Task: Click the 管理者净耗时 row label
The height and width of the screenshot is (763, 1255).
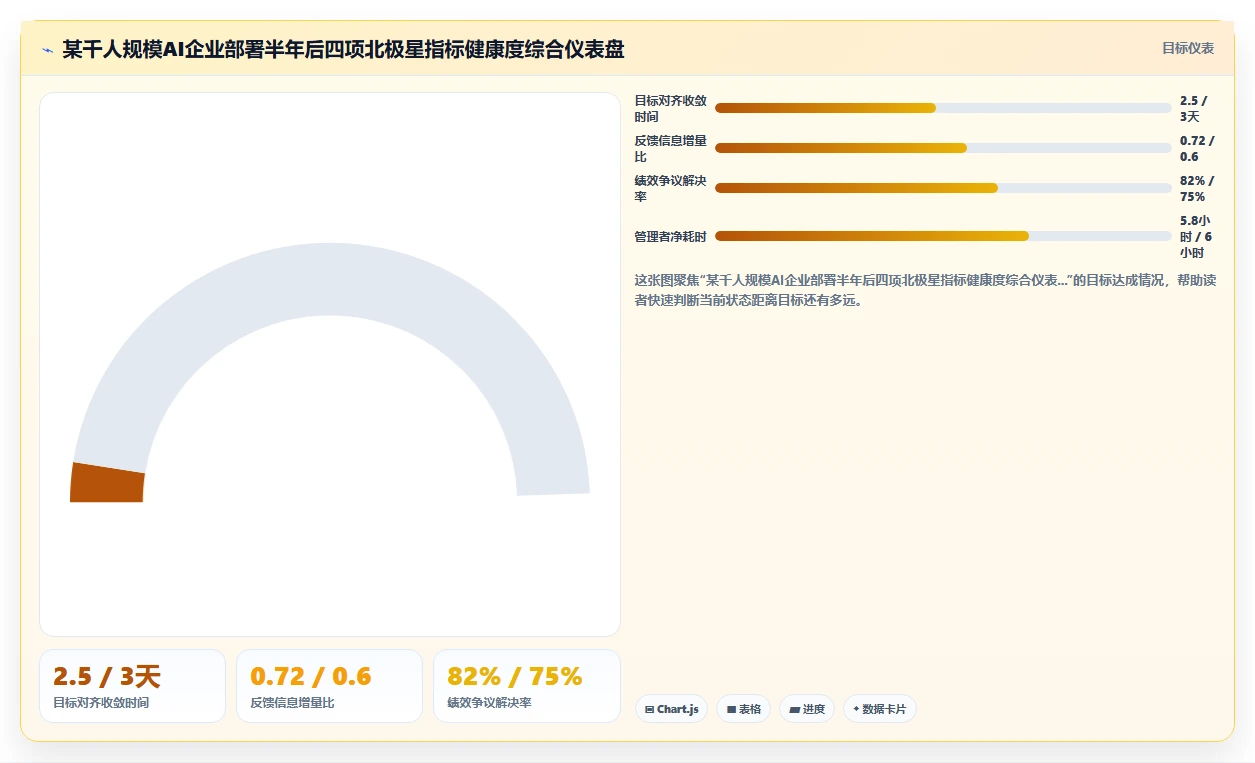Action: [670, 236]
